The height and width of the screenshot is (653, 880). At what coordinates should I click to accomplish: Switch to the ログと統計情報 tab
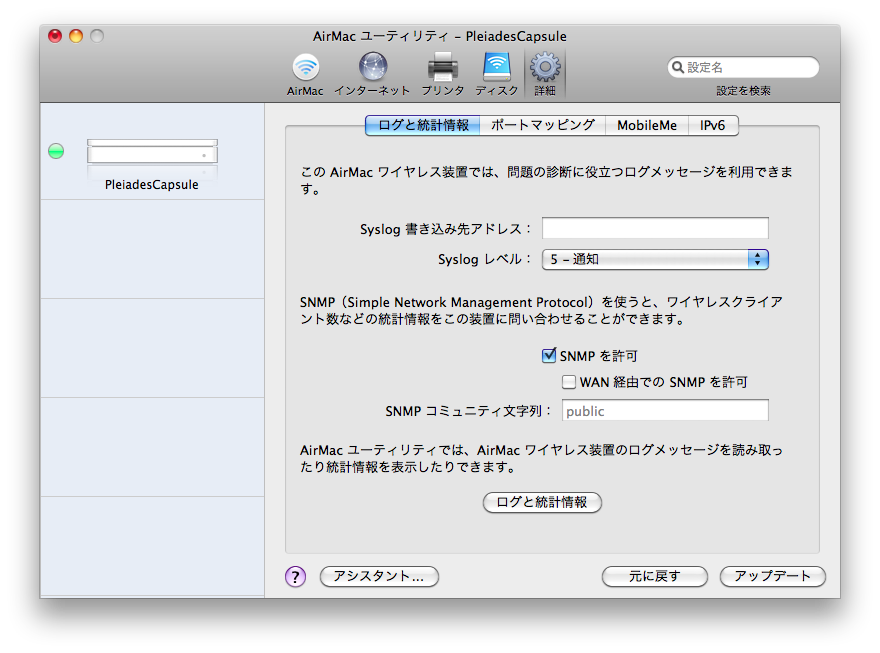point(423,125)
